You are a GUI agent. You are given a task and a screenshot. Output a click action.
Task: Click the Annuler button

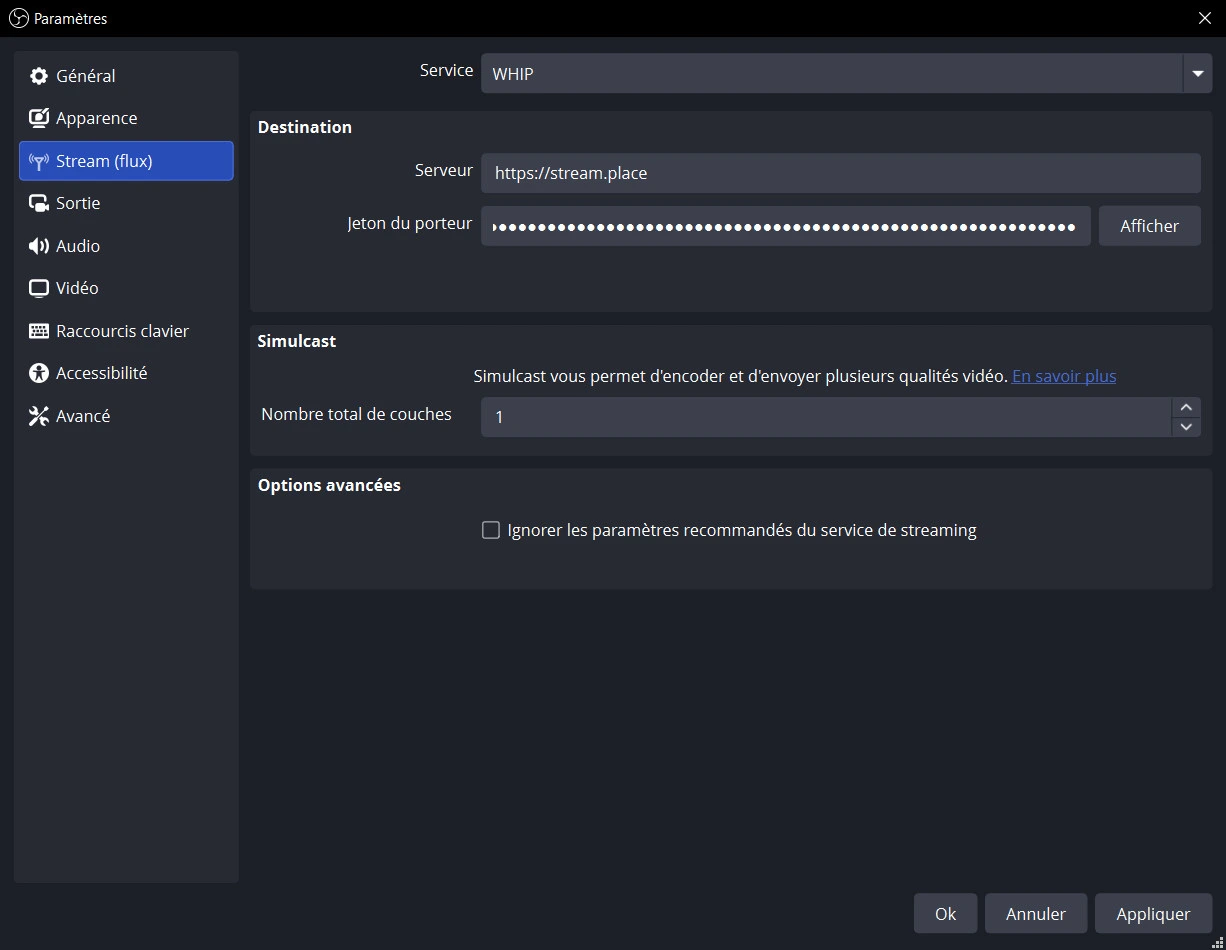click(x=1035, y=913)
